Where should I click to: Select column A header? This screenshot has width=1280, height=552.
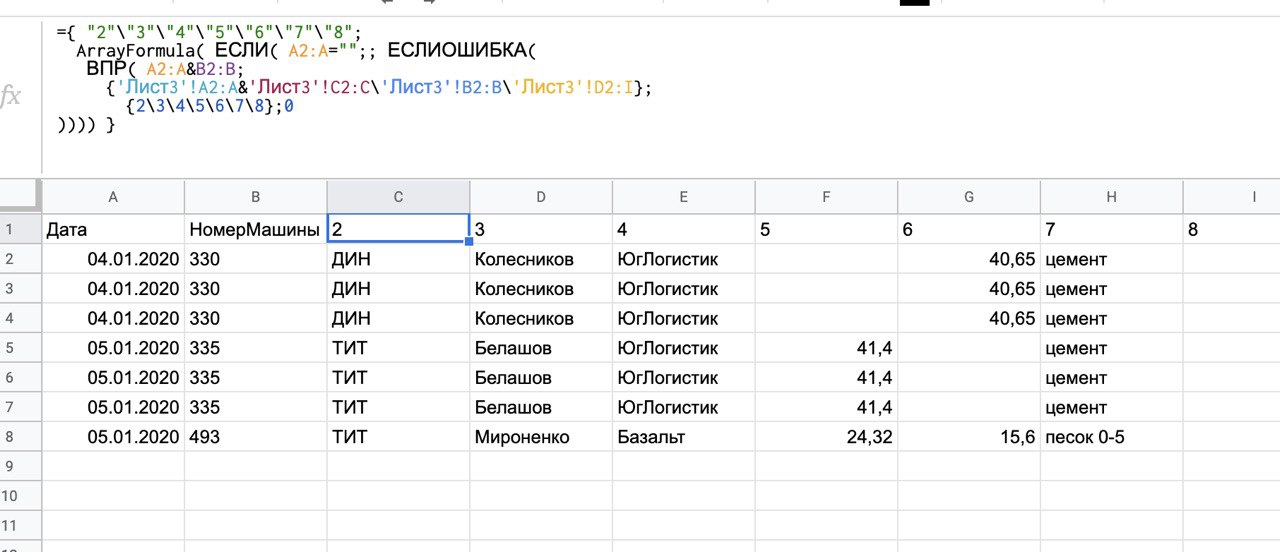[x=113, y=197]
